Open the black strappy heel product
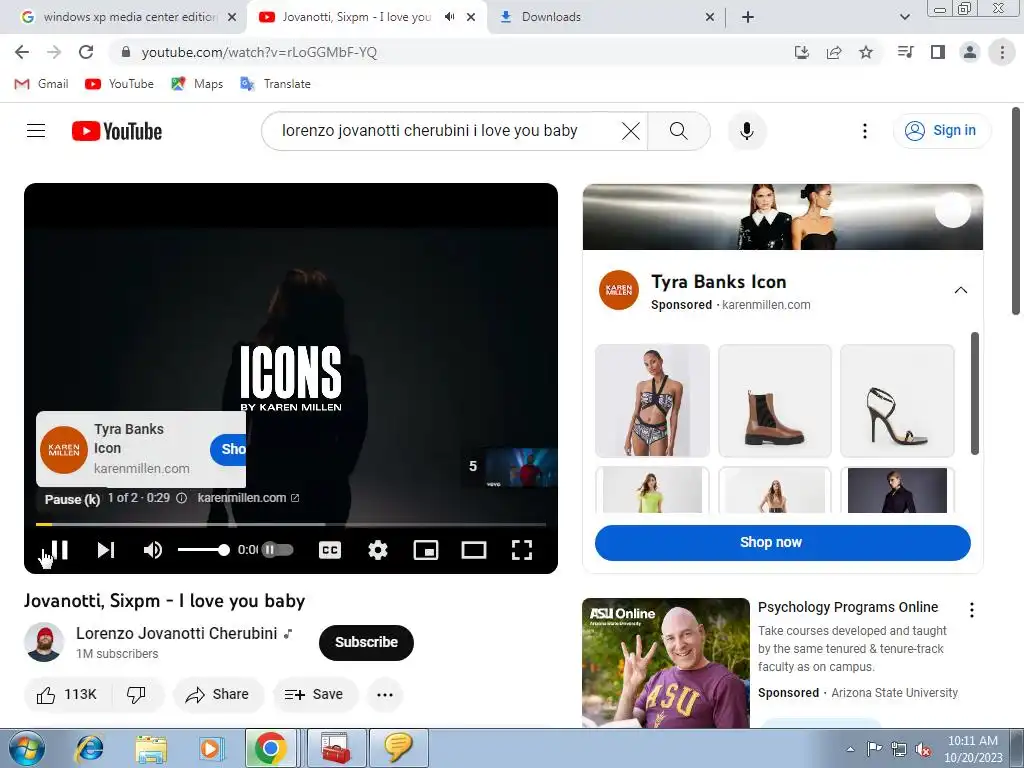The image size is (1024, 768). point(897,400)
